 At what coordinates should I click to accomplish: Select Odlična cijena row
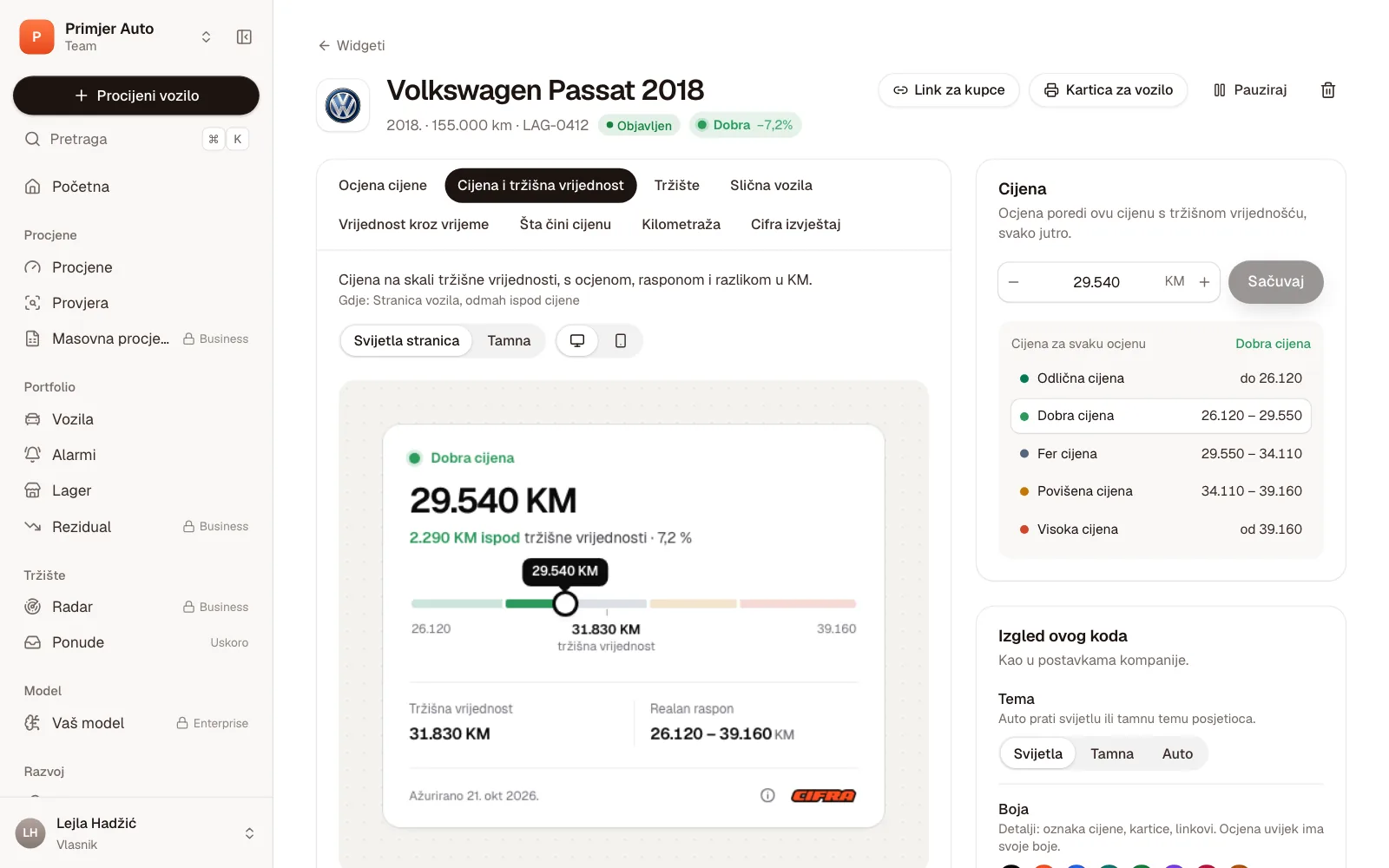(1161, 378)
